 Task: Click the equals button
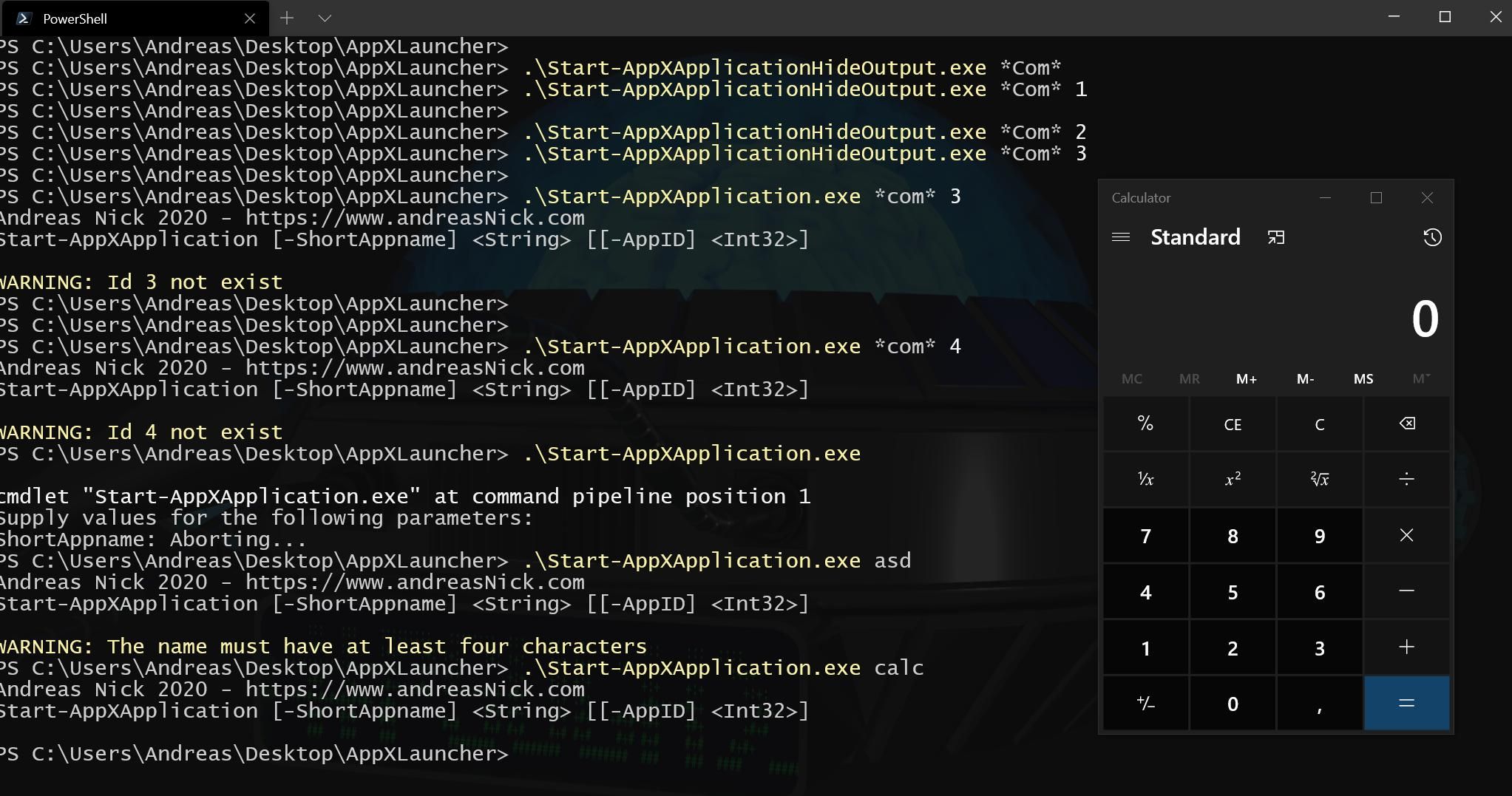click(1406, 703)
